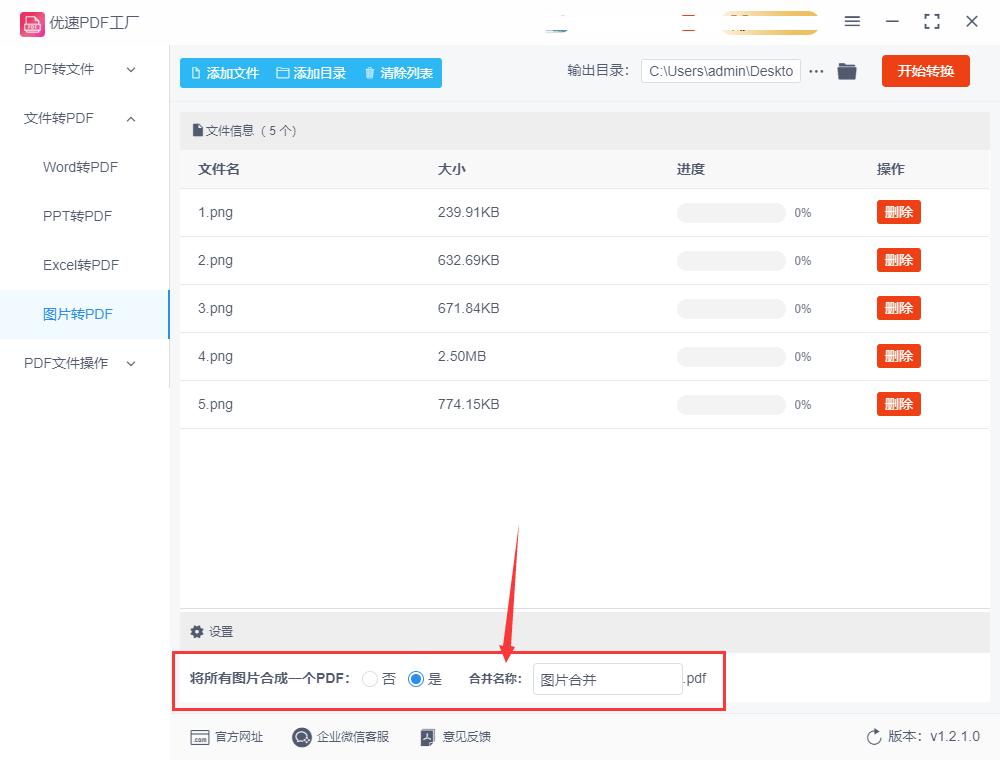This screenshot has height=760, width=1000.
Task: Click the 开始转换 conversion button
Action: point(925,71)
